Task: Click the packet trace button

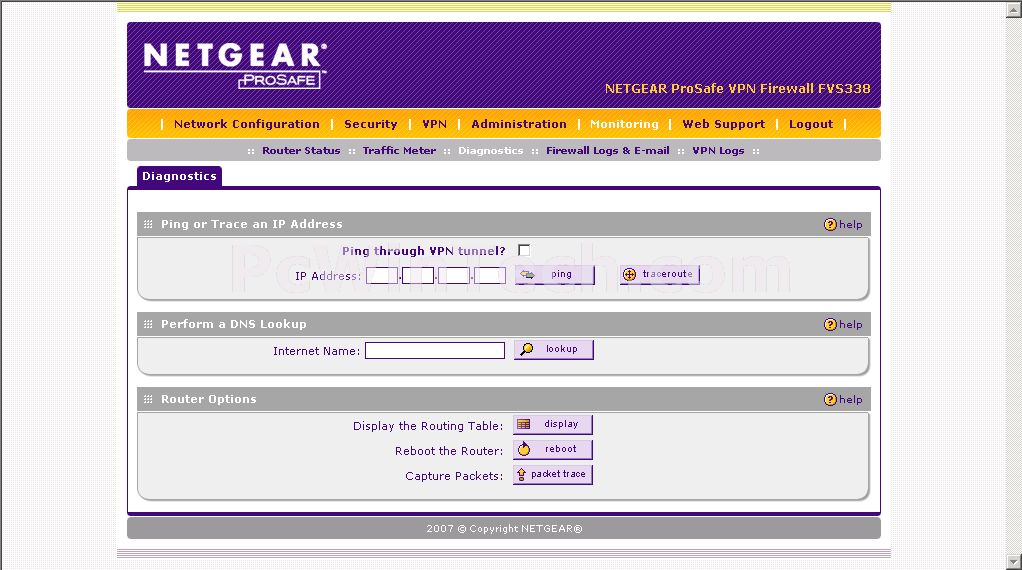Action: 553,474
